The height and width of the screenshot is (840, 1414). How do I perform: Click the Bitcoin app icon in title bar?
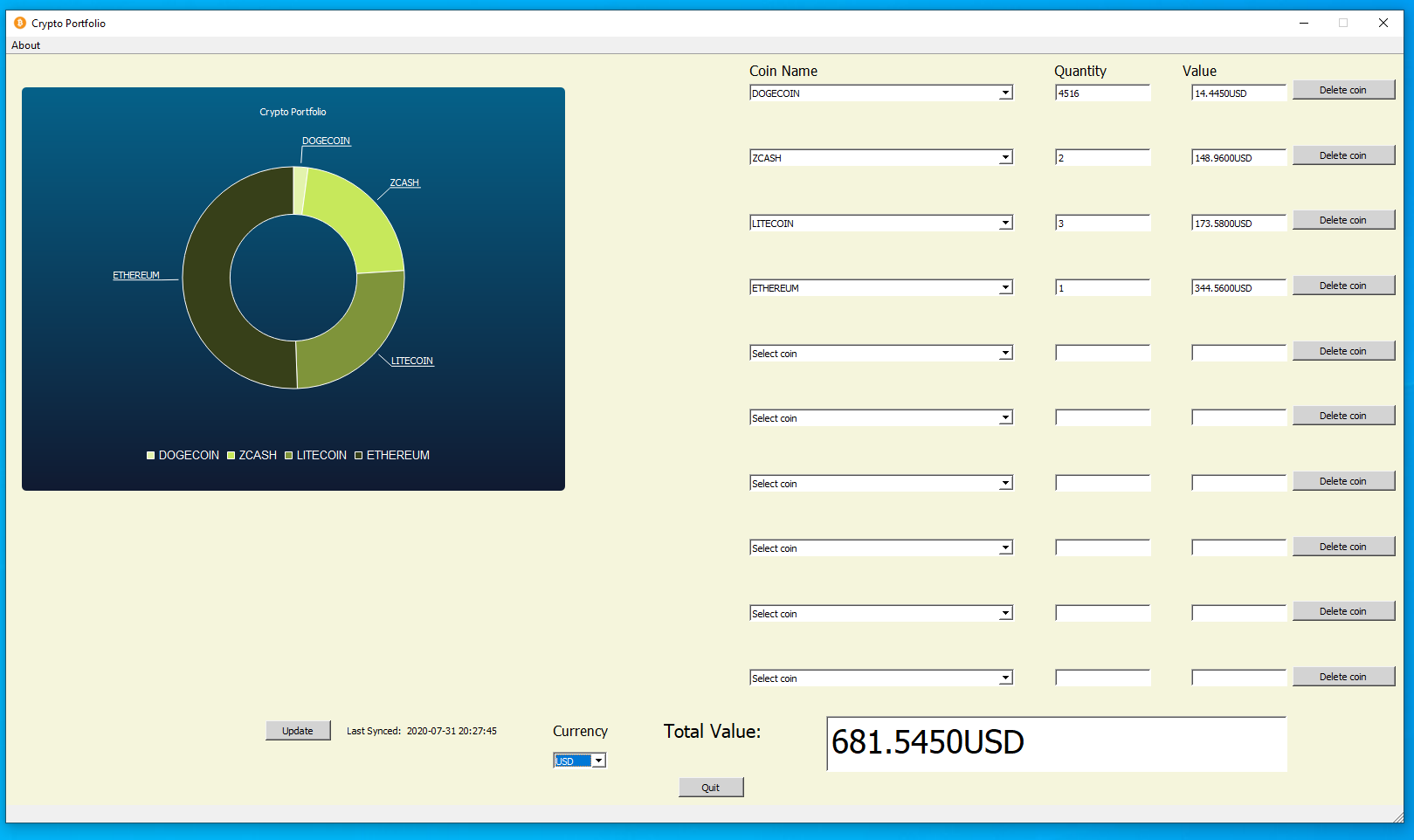tap(20, 23)
